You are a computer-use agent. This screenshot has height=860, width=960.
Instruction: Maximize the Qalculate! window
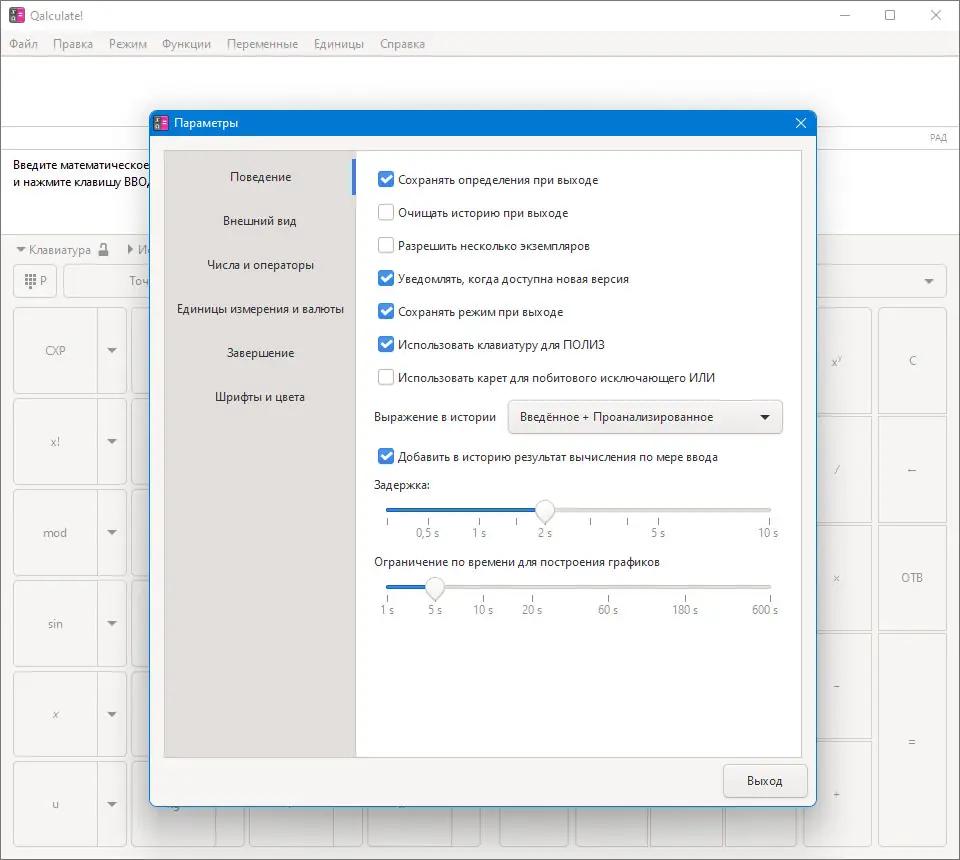click(890, 15)
